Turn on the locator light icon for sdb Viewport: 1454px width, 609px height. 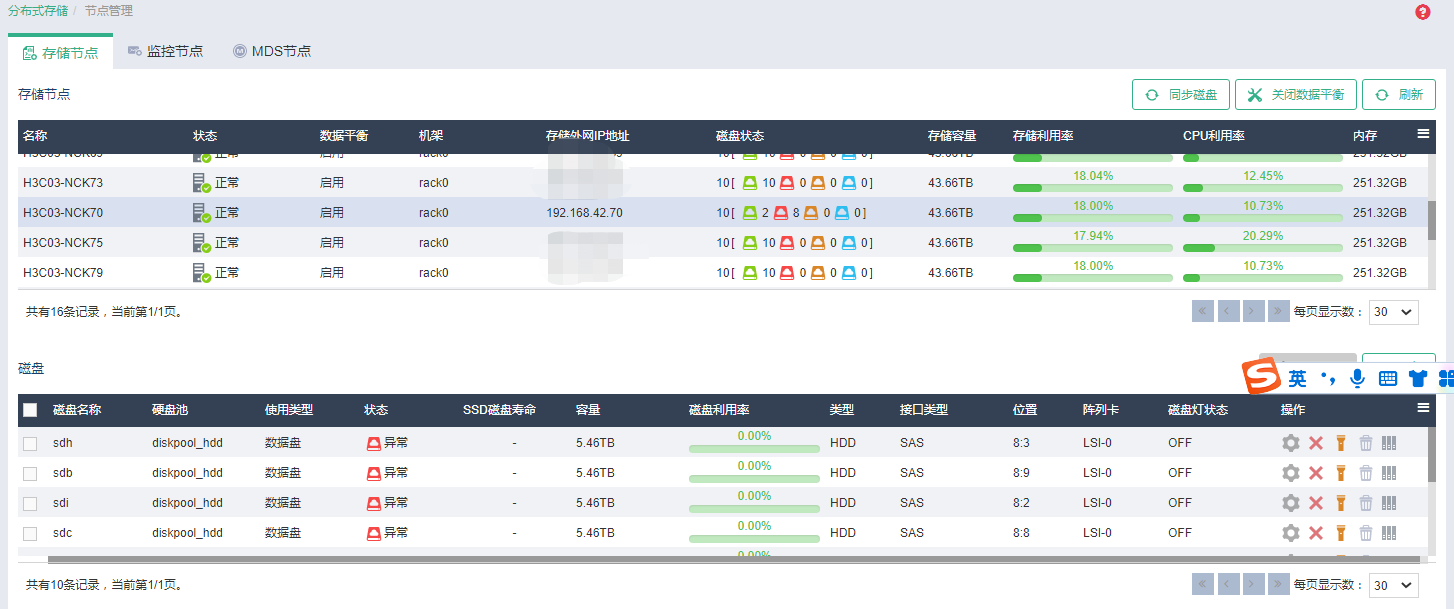pyautogui.click(x=1341, y=473)
